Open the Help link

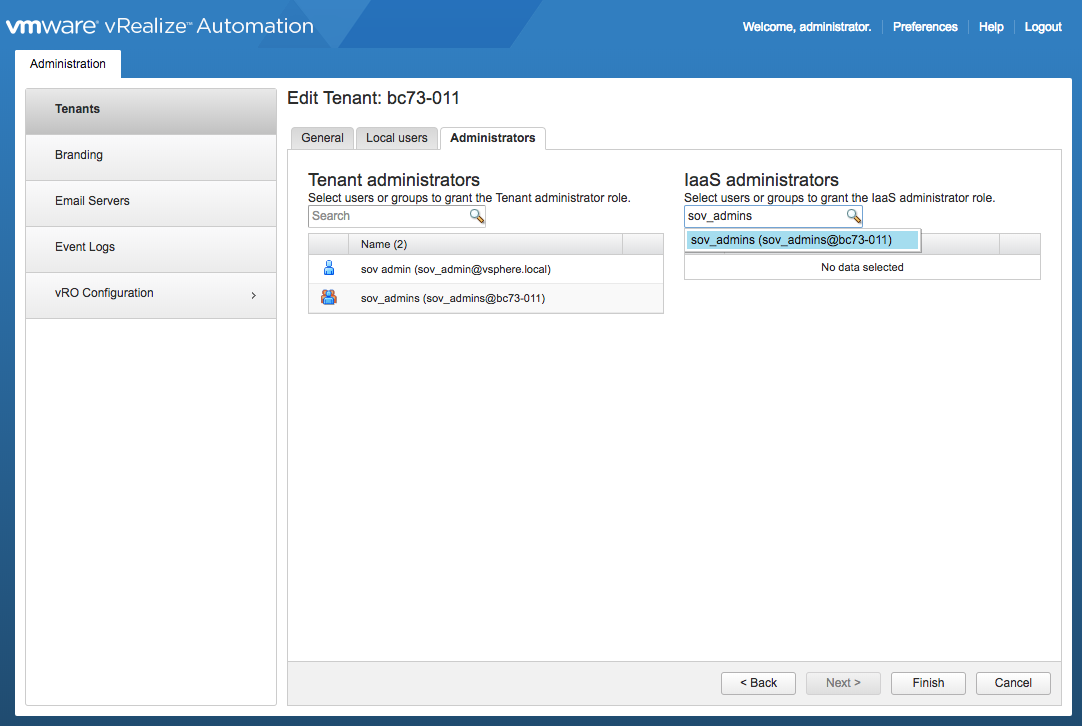point(991,27)
